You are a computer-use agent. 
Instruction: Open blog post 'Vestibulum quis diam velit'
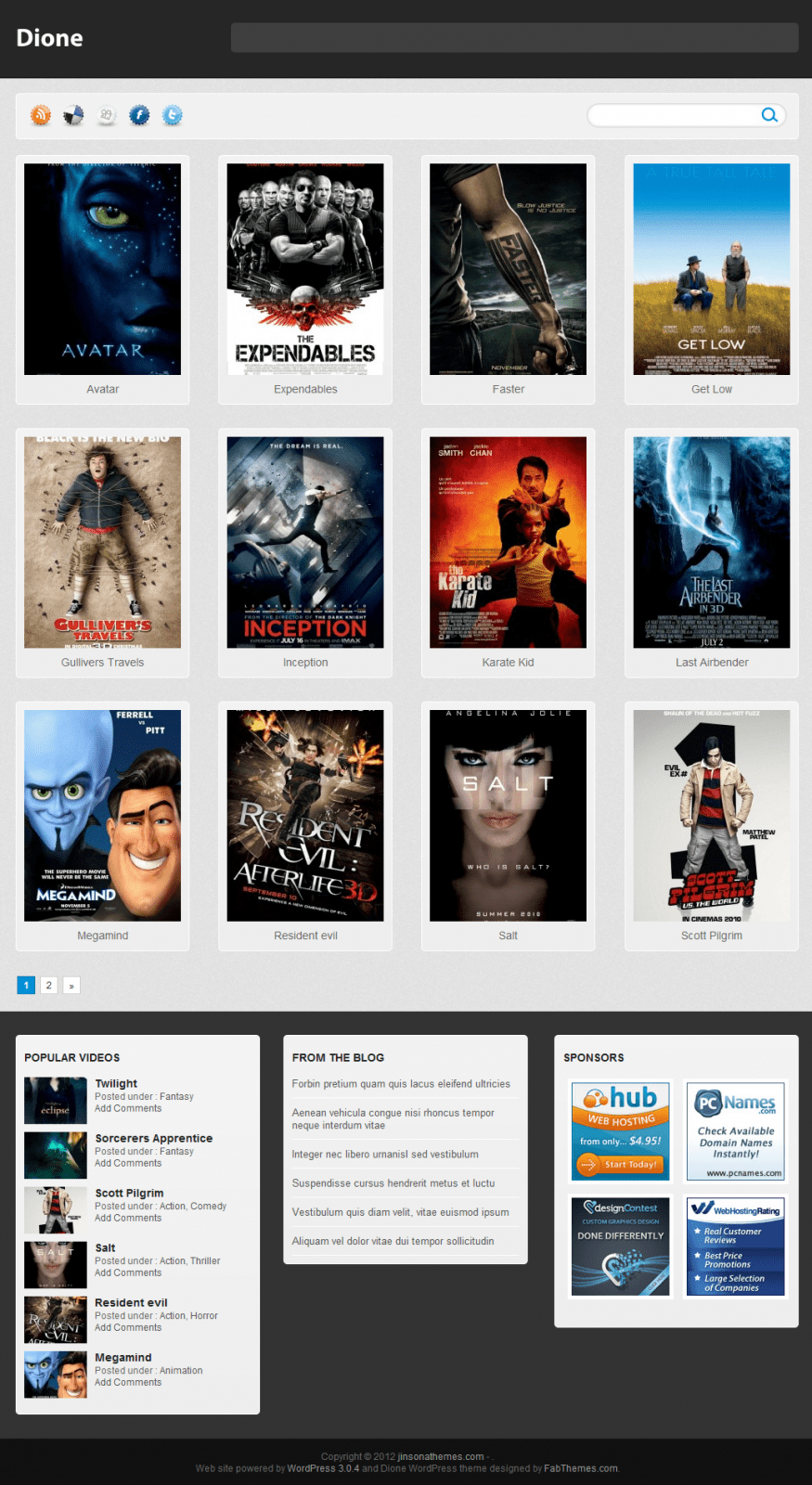tap(400, 1212)
